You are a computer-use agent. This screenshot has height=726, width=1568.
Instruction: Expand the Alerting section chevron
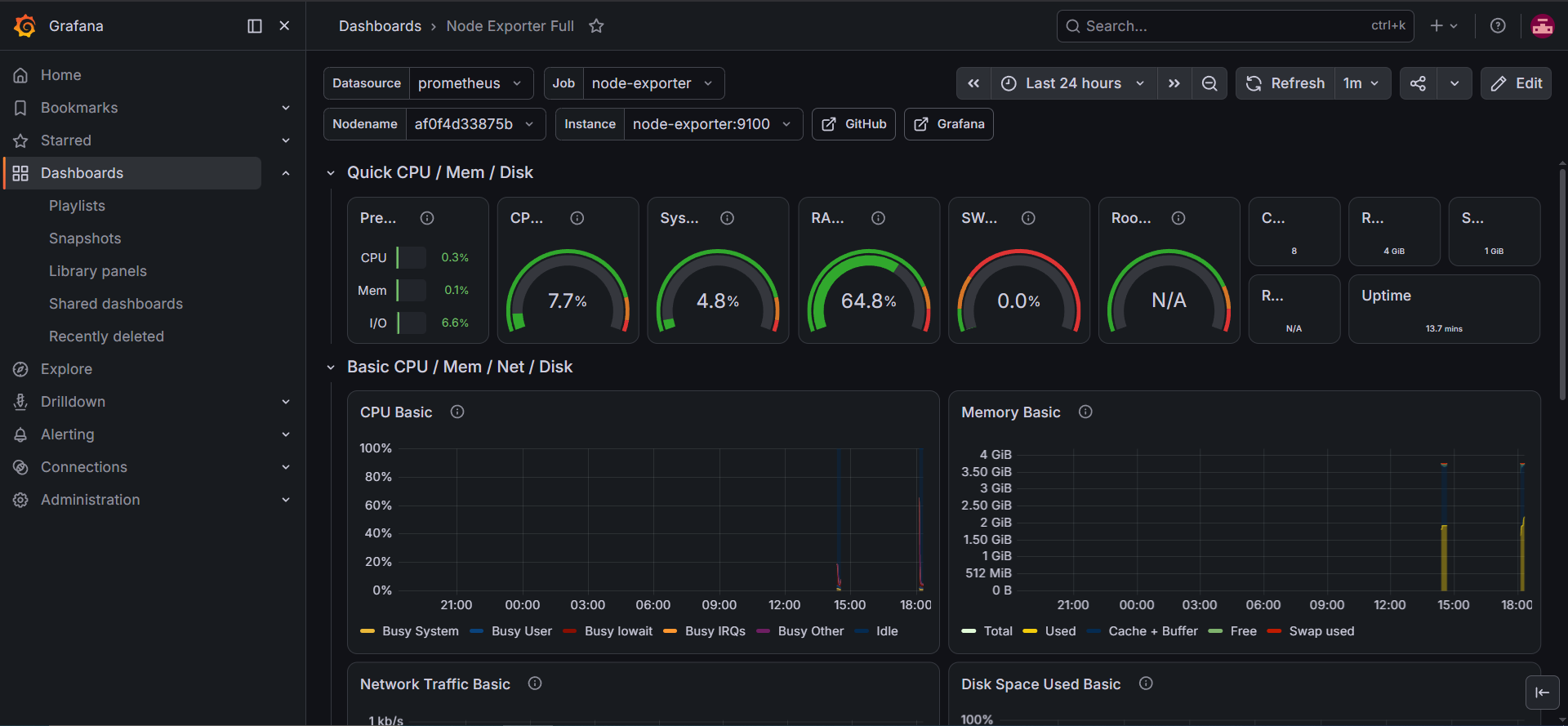click(286, 434)
